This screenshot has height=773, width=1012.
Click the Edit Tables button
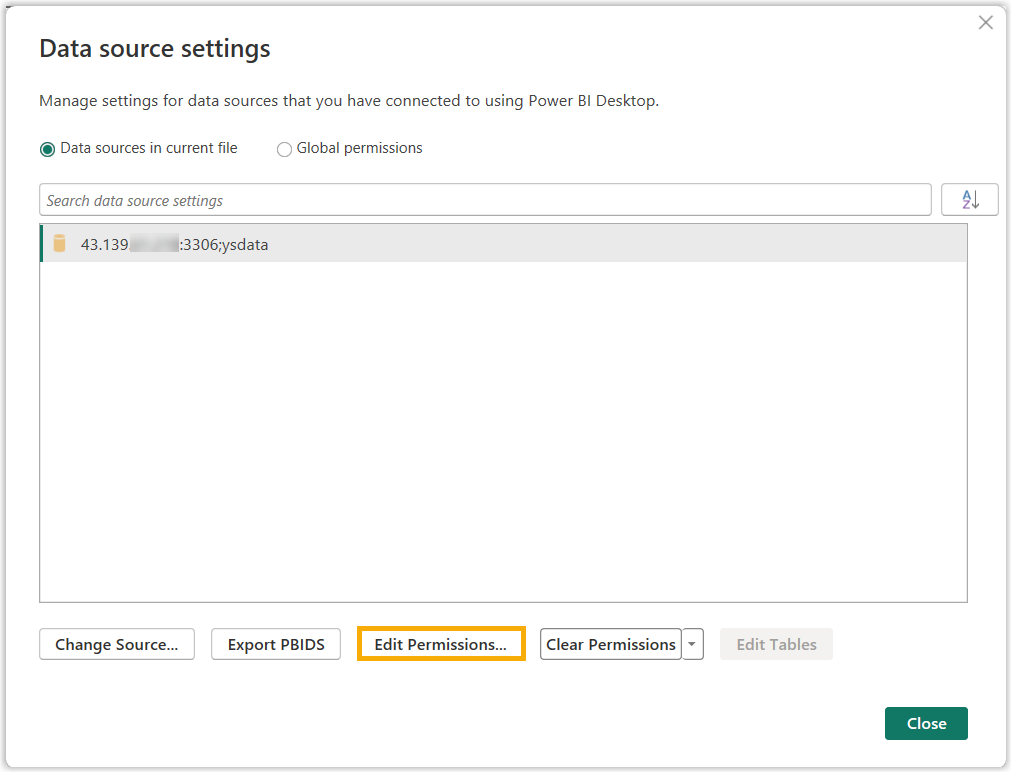776,644
